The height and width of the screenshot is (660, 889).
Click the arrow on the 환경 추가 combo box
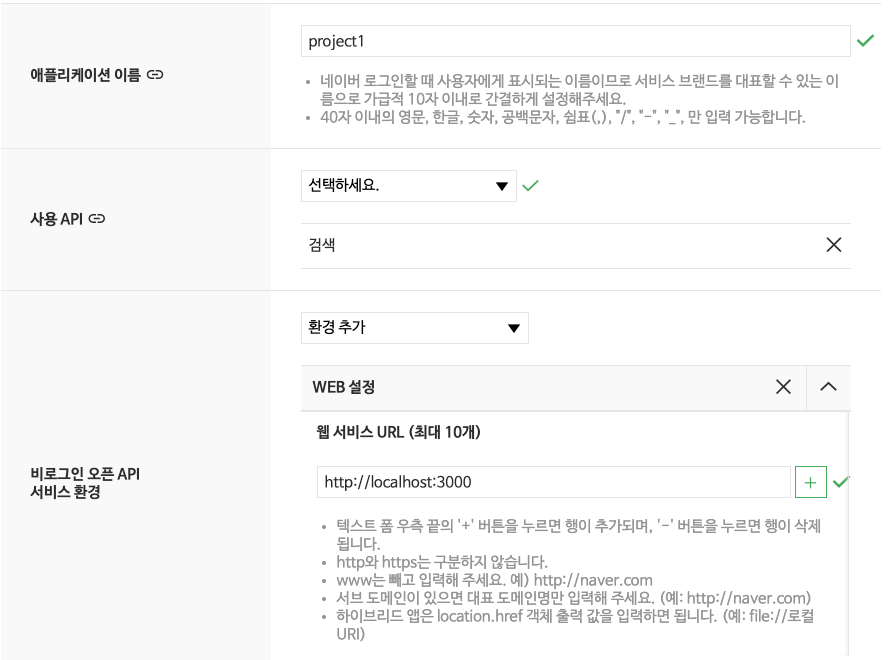tap(514, 328)
